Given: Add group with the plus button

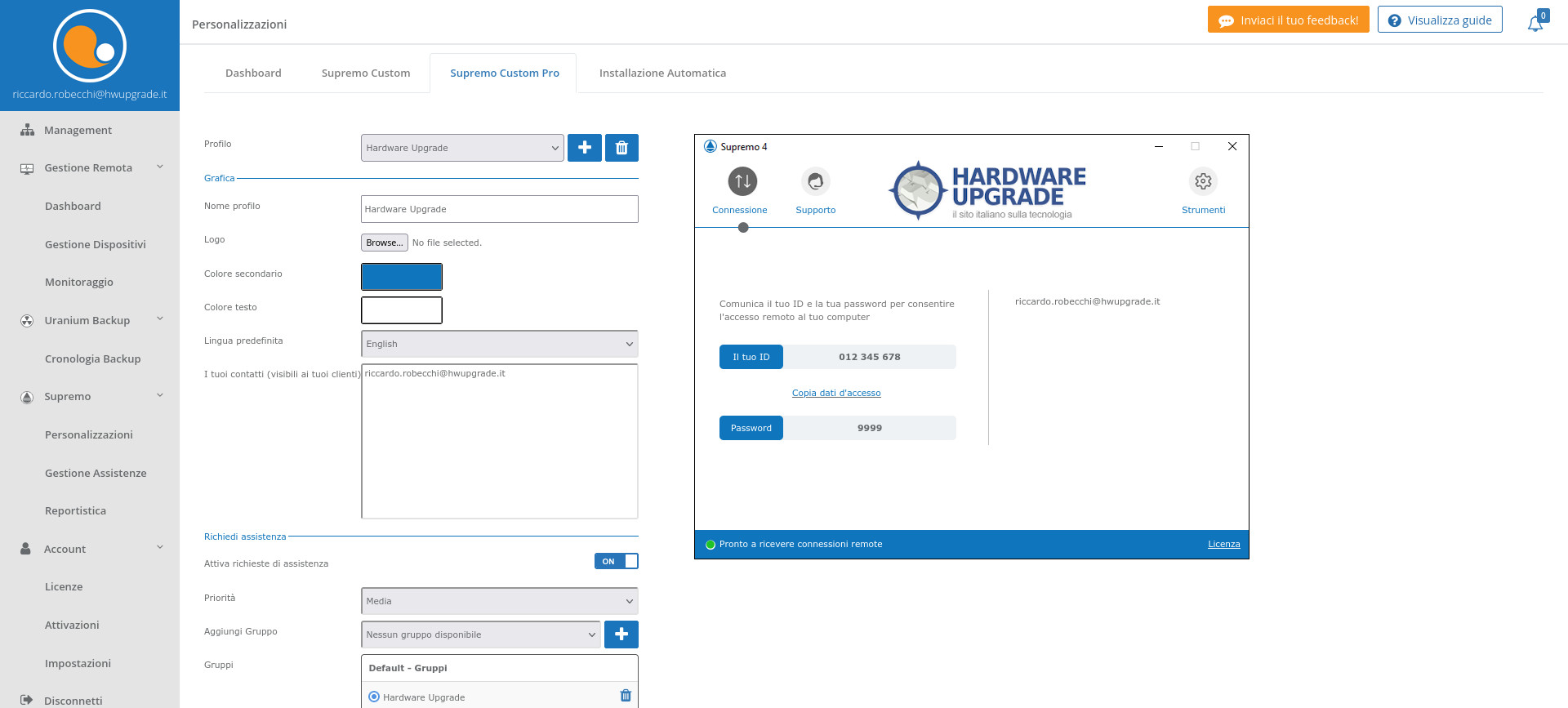Looking at the screenshot, I should 621,635.
